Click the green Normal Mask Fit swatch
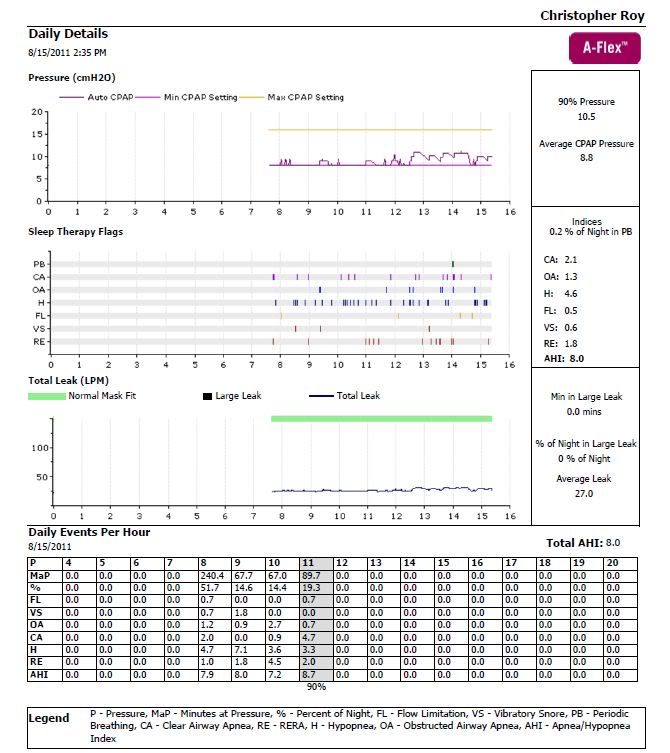670x753 pixels. (47, 396)
